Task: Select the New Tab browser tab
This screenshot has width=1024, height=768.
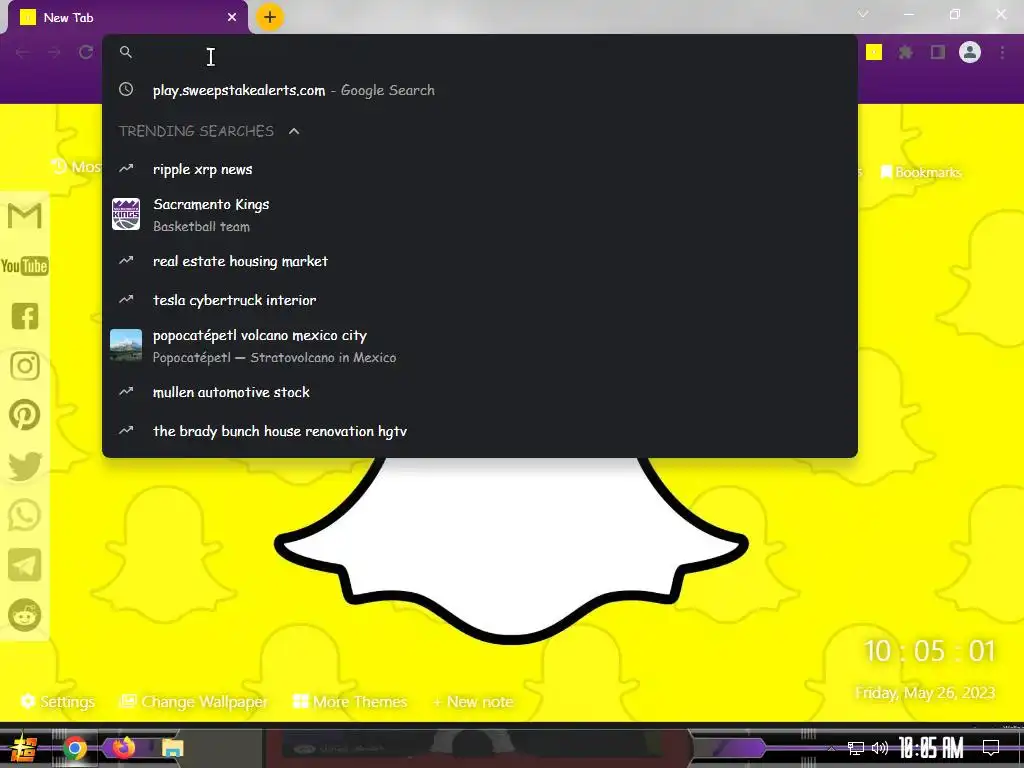Action: (127, 18)
